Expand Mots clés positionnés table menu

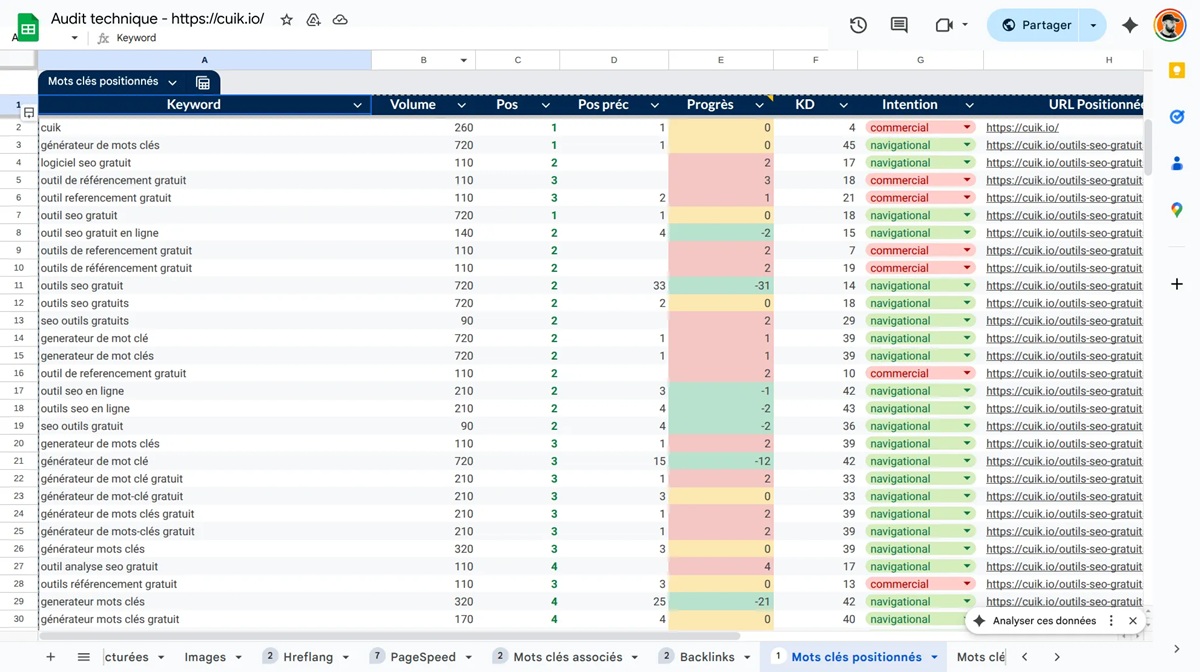point(172,82)
